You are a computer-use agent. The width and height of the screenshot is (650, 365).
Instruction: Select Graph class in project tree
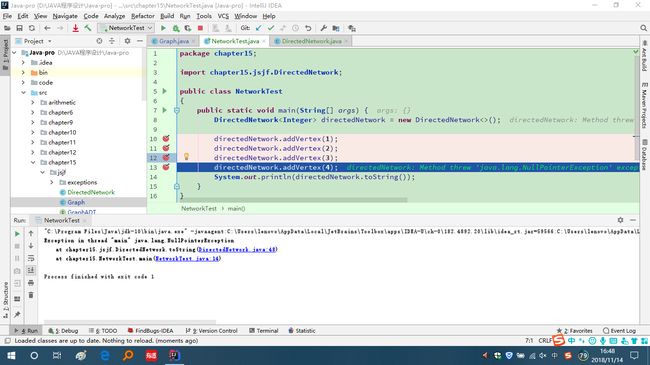pyautogui.click(x=76, y=202)
